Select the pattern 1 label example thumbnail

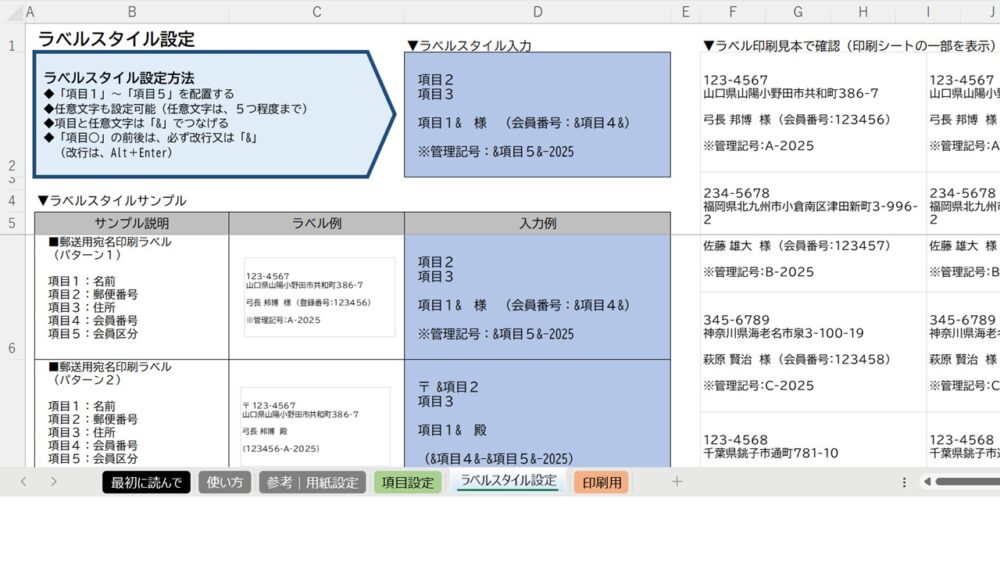tap(318, 297)
